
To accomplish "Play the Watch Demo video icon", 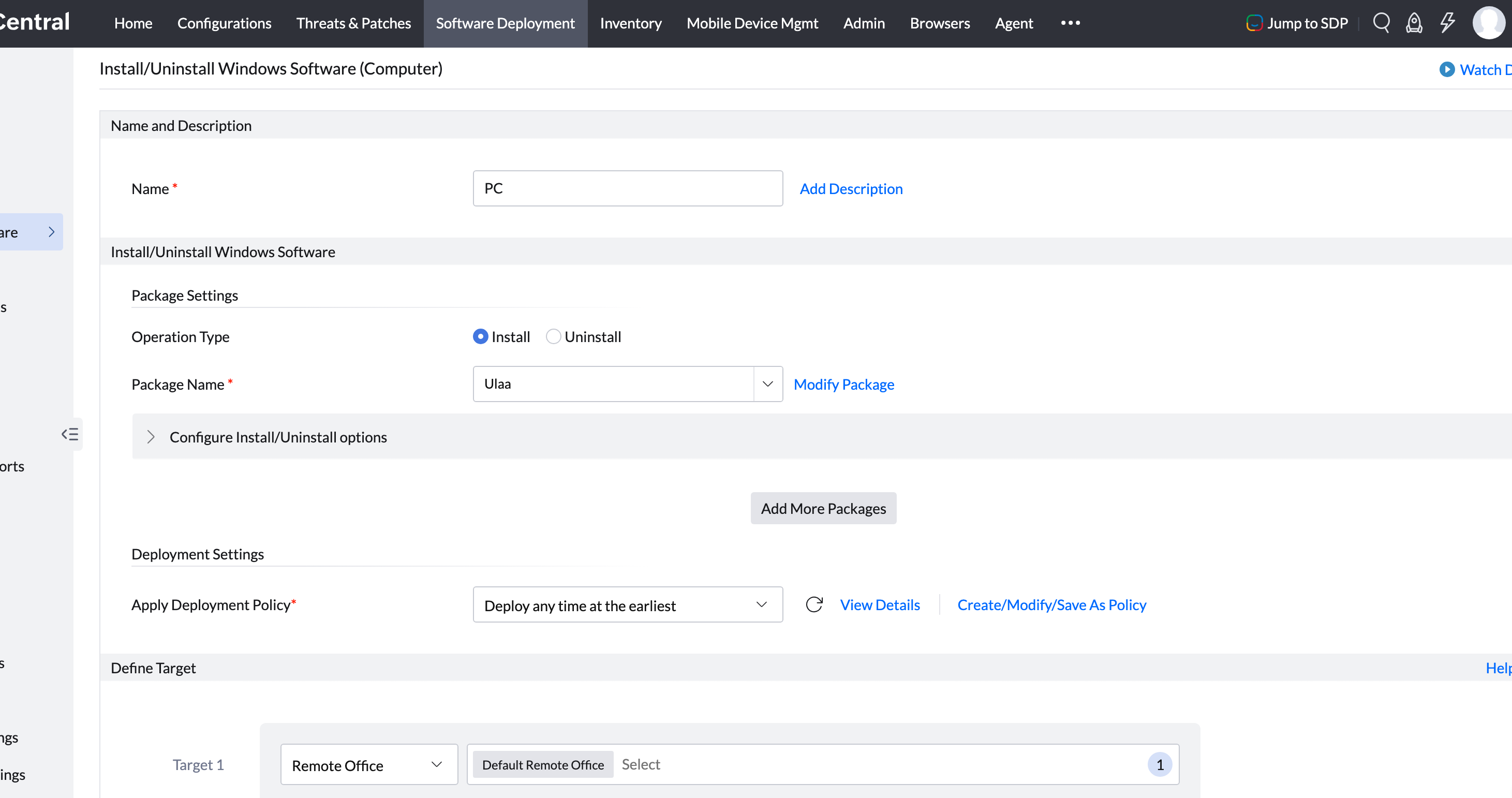I will [1447, 69].
